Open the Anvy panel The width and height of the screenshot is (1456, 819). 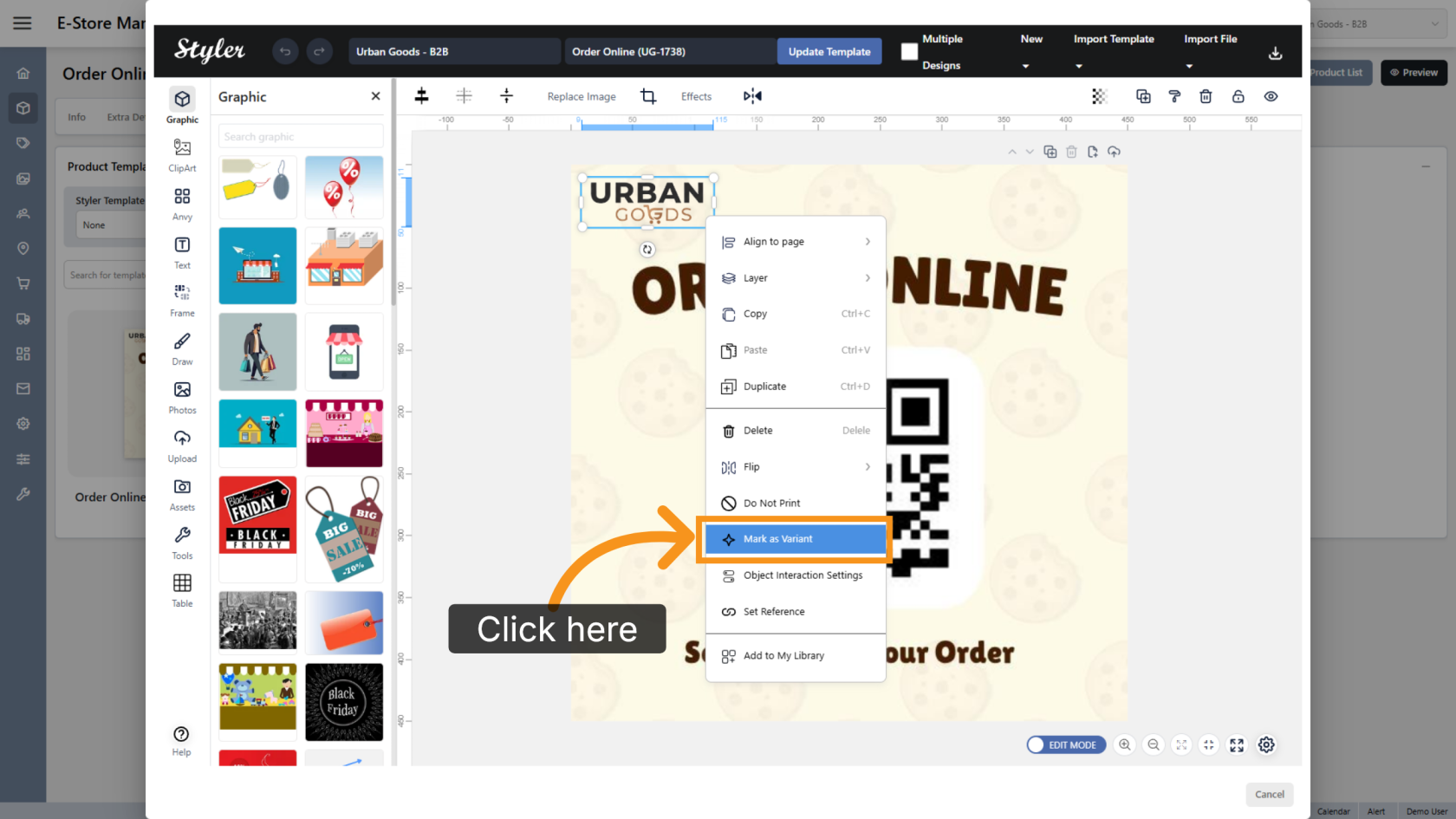(x=182, y=204)
